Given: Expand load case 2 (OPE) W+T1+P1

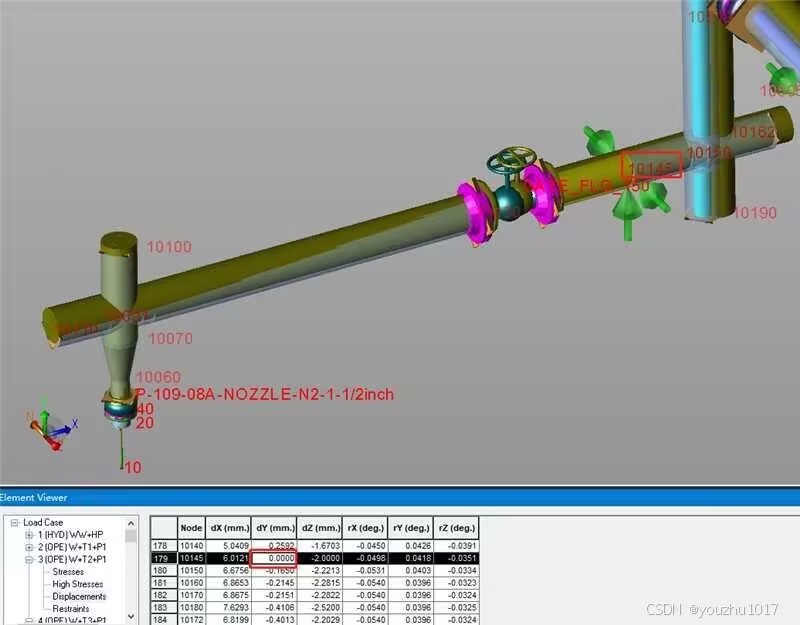Looking at the screenshot, I should tap(30, 547).
